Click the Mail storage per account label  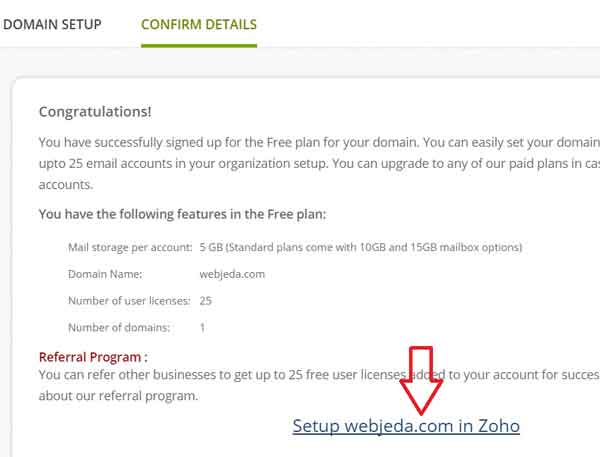(x=130, y=247)
